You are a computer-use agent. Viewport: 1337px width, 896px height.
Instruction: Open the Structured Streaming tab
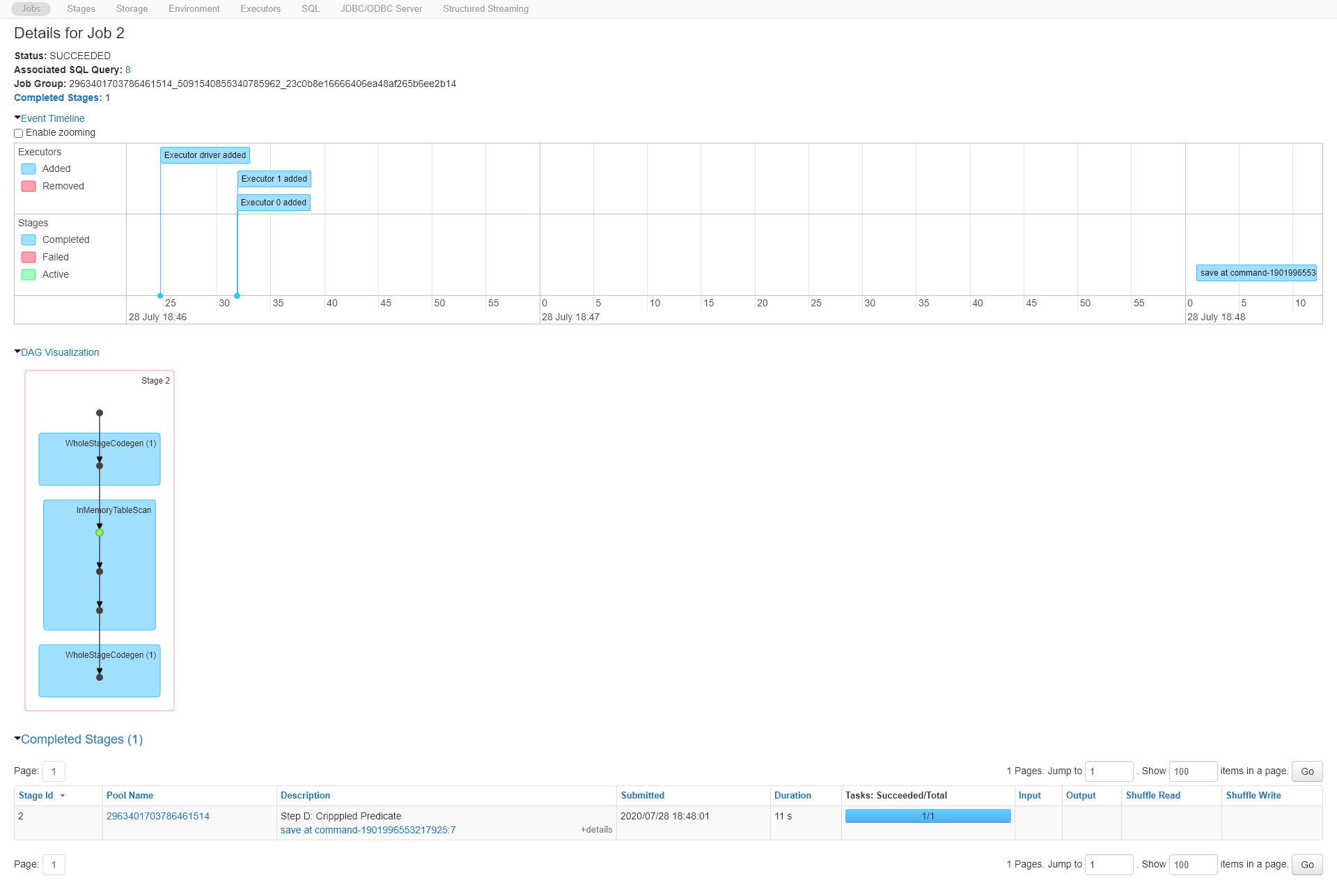pyautogui.click(x=485, y=9)
